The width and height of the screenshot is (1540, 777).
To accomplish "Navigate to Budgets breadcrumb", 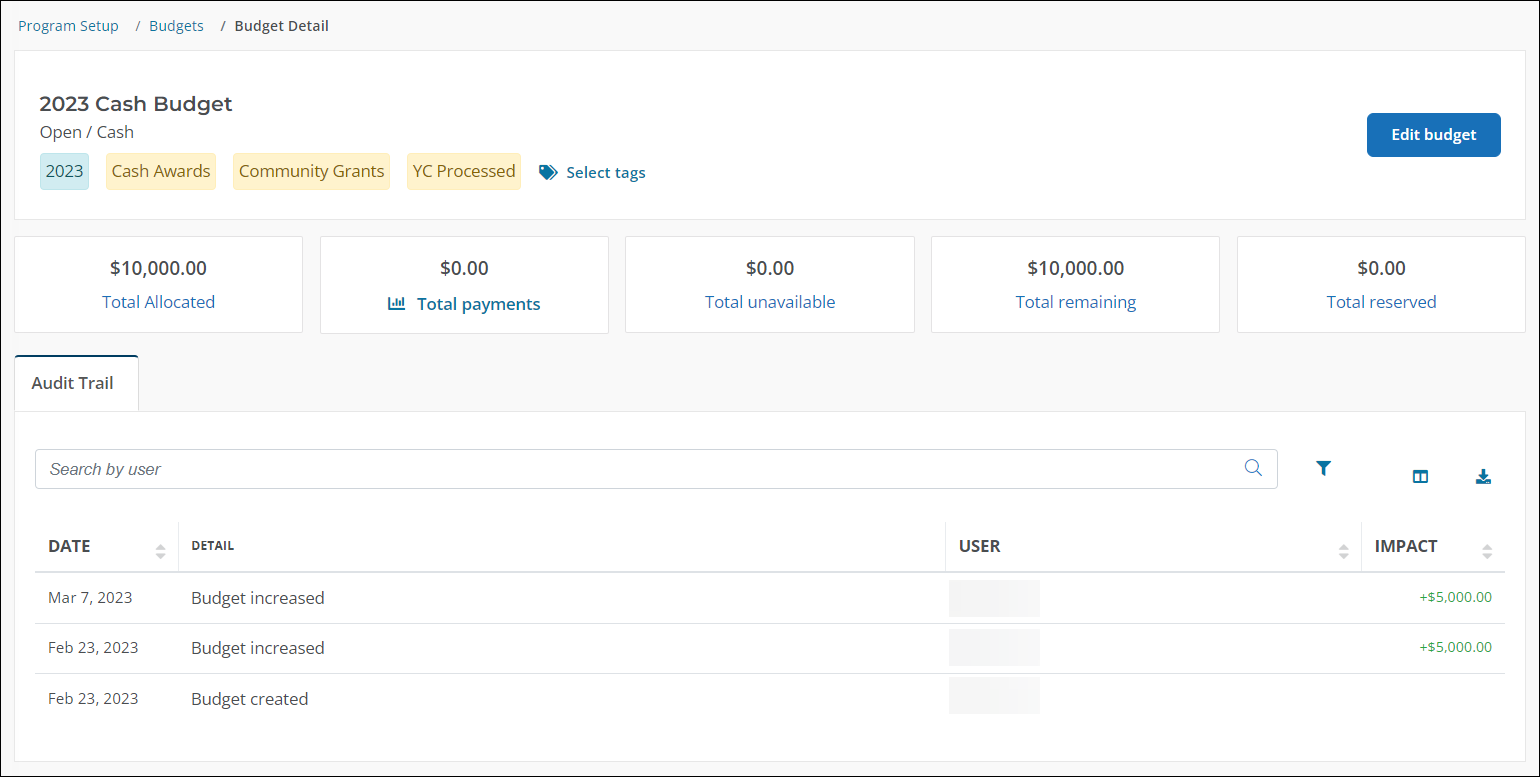I will tap(176, 26).
